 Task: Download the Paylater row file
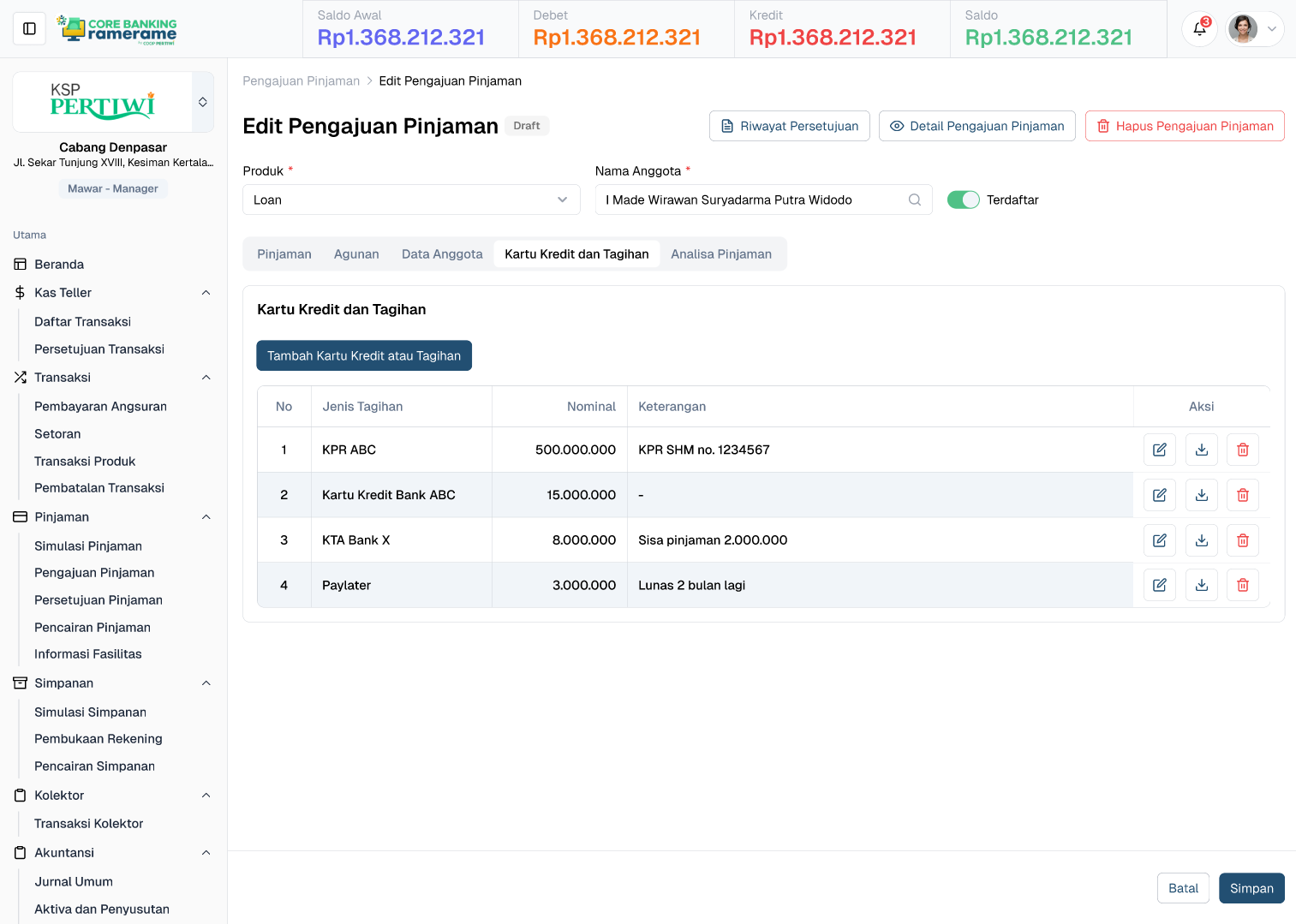[1201, 585]
